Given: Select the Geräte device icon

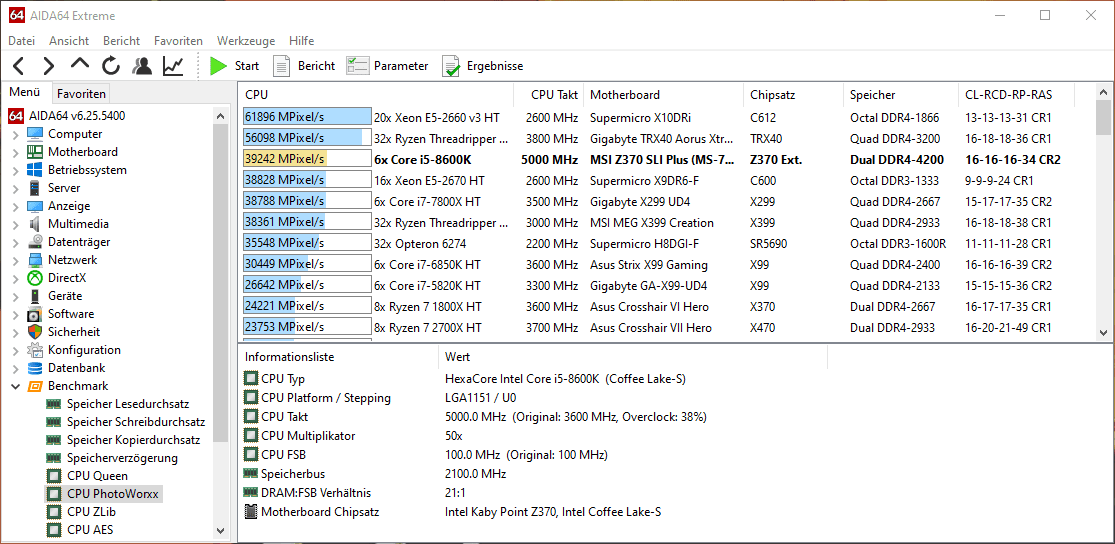Looking at the screenshot, I should (x=35, y=296).
